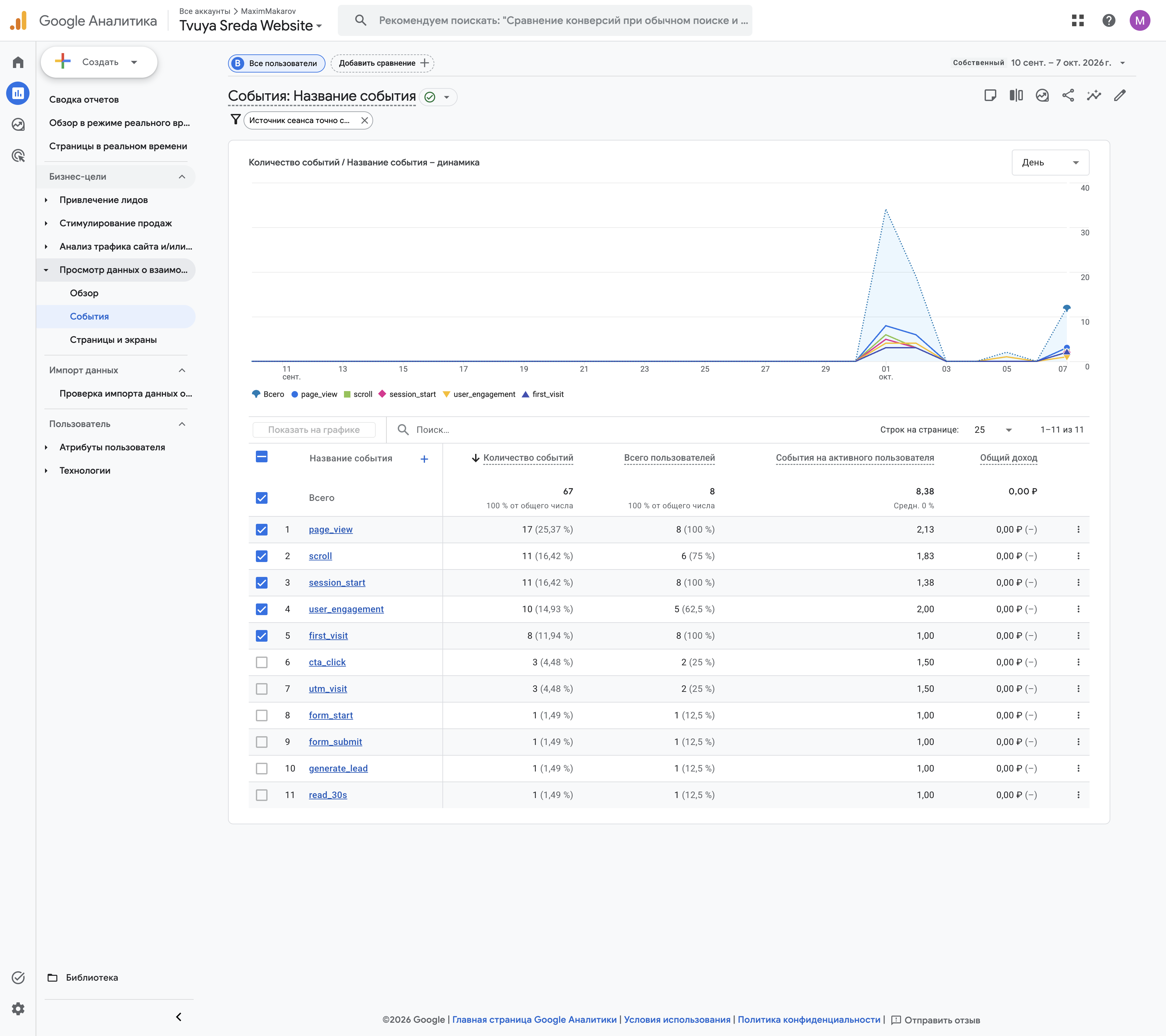Click the table Поиск search field
Image resolution: width=1166 pixels, height=1036 pixels.
click(x=627, y=430)
